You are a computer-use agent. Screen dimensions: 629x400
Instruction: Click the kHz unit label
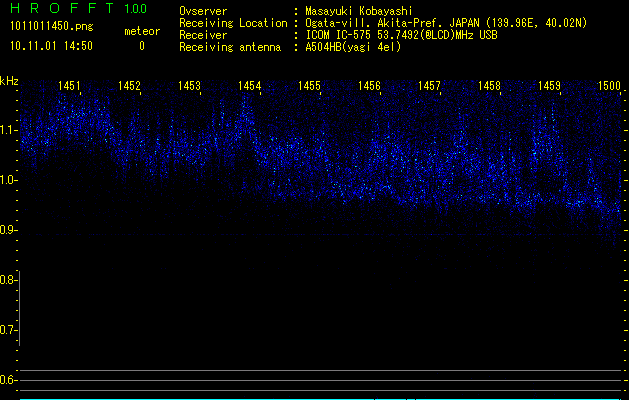(9, 80)
